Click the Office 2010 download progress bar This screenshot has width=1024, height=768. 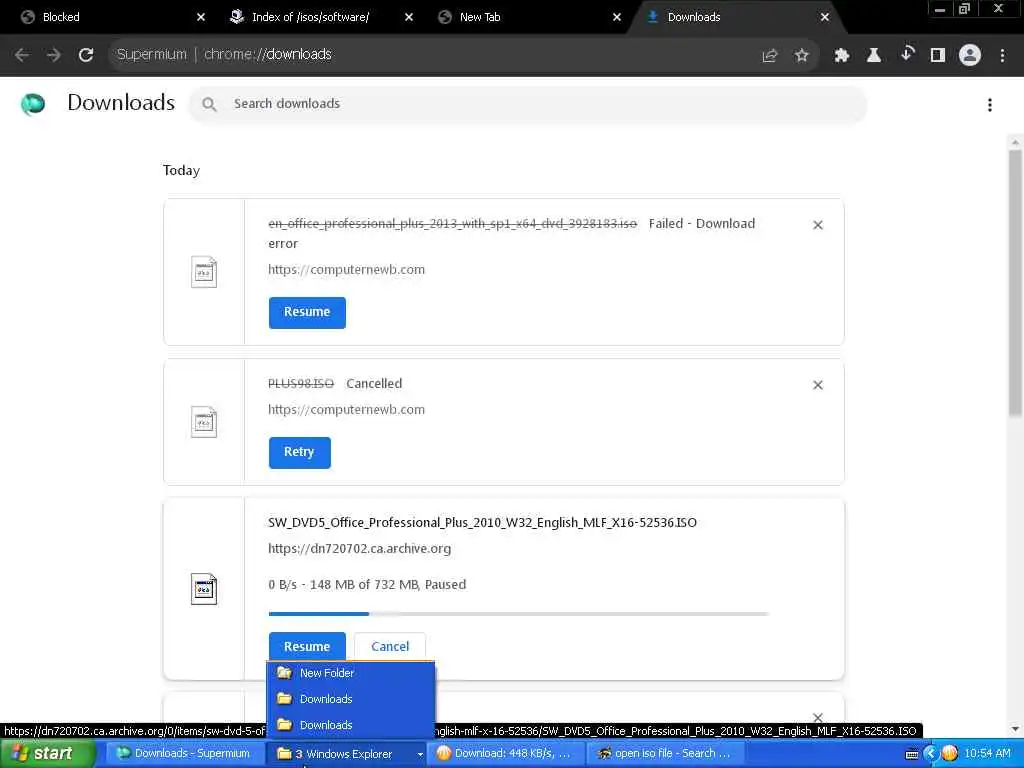click(519, 614)
